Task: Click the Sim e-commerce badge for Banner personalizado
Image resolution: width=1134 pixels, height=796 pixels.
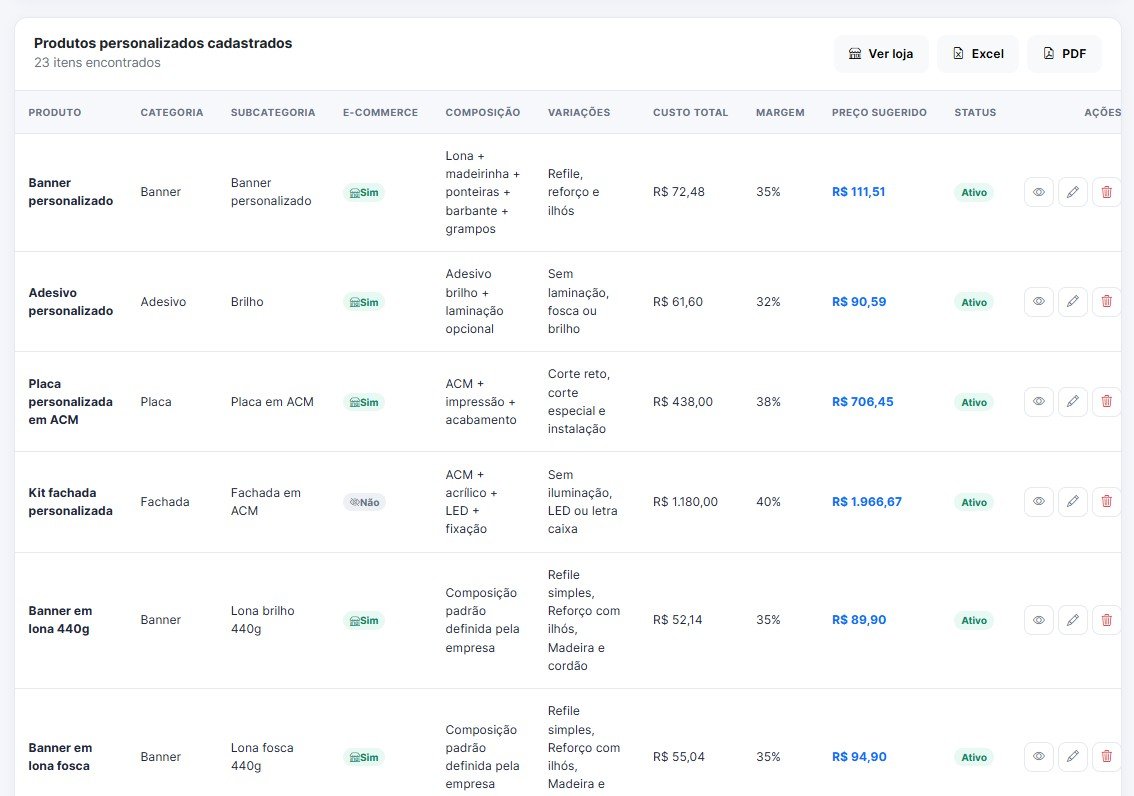Action: pyautogui.click(x=364, y=192)
